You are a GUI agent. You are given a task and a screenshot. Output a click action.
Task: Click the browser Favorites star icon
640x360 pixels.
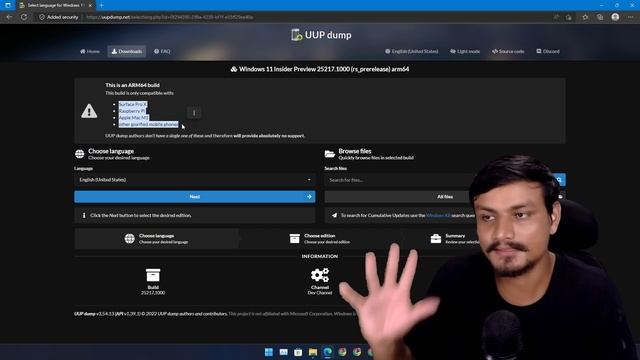[585, 17]
